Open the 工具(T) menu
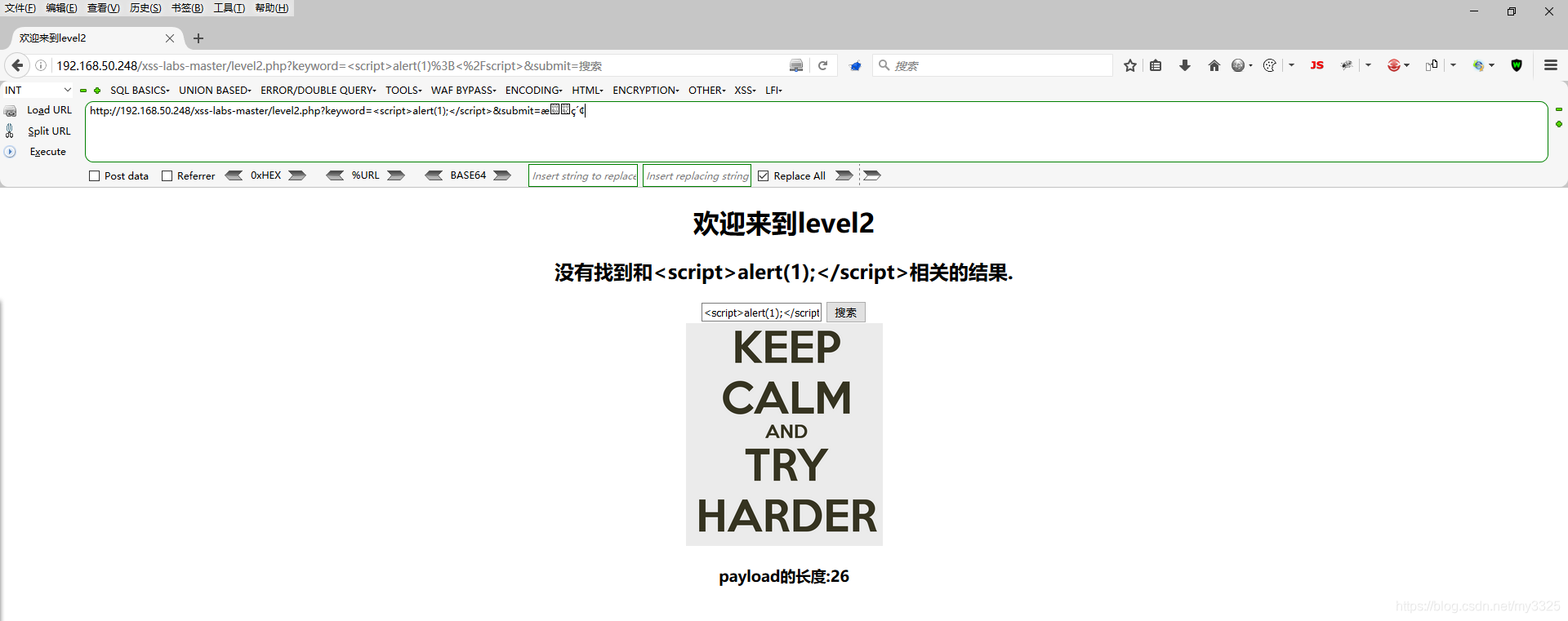The image size is (1568, 621). click(229, 8)
